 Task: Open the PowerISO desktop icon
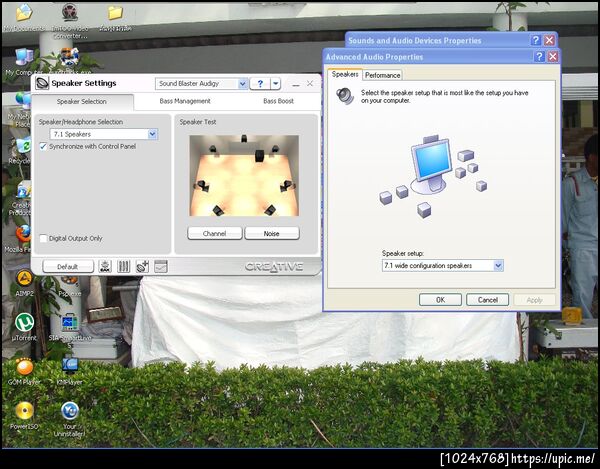(x=24, y=415)
